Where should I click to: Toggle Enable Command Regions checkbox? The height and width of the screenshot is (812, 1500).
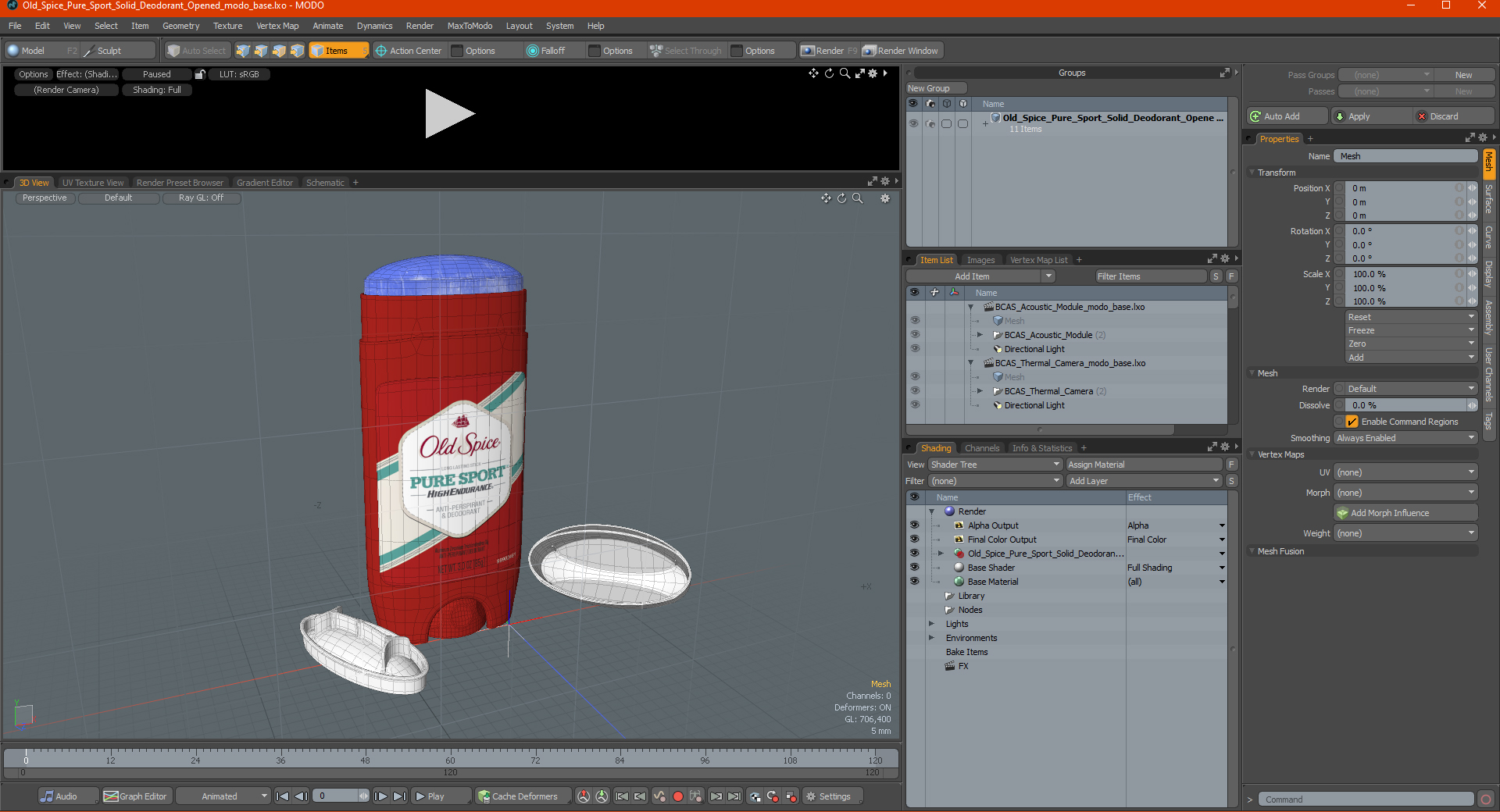[1352, 422]
